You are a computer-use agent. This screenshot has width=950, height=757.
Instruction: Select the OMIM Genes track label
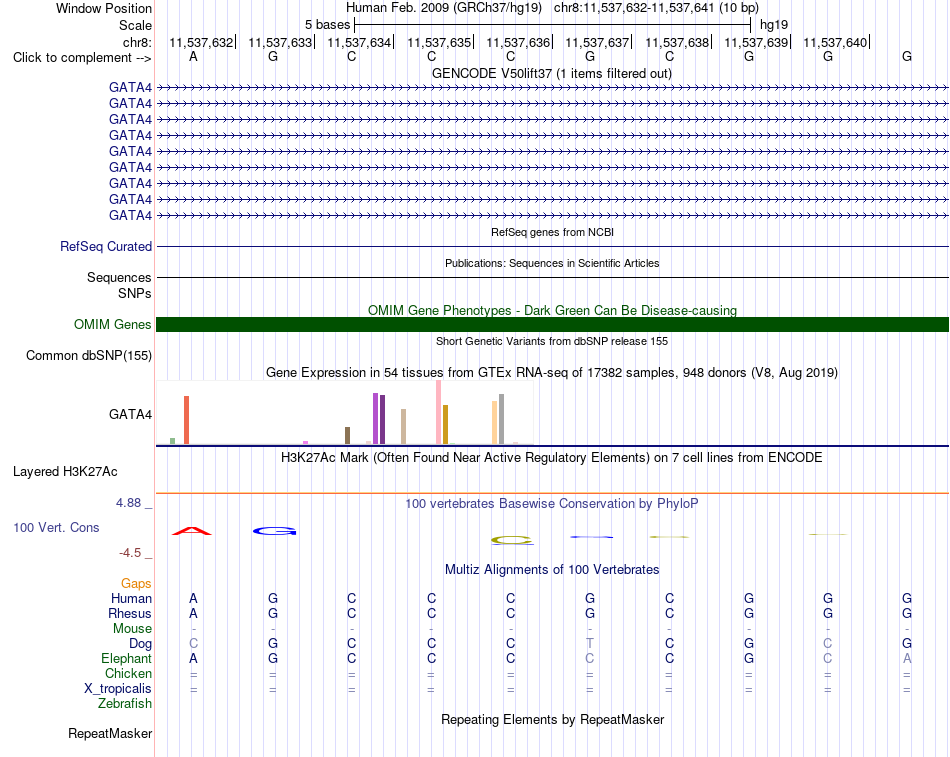pos(113,324)
